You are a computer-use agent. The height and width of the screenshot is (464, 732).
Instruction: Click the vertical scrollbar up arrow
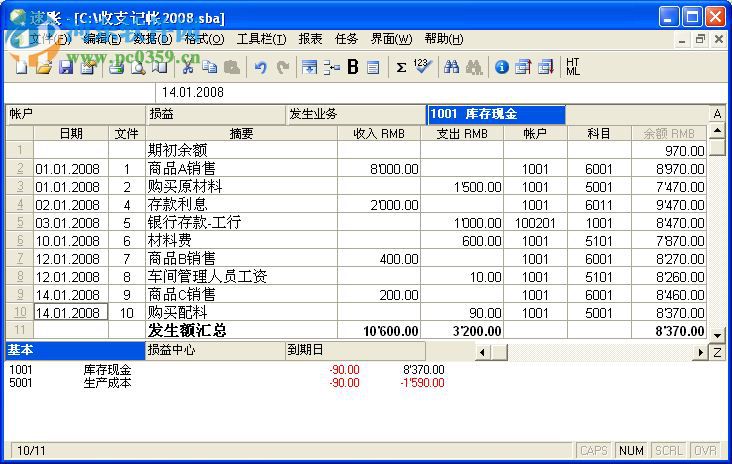point(717,131)
